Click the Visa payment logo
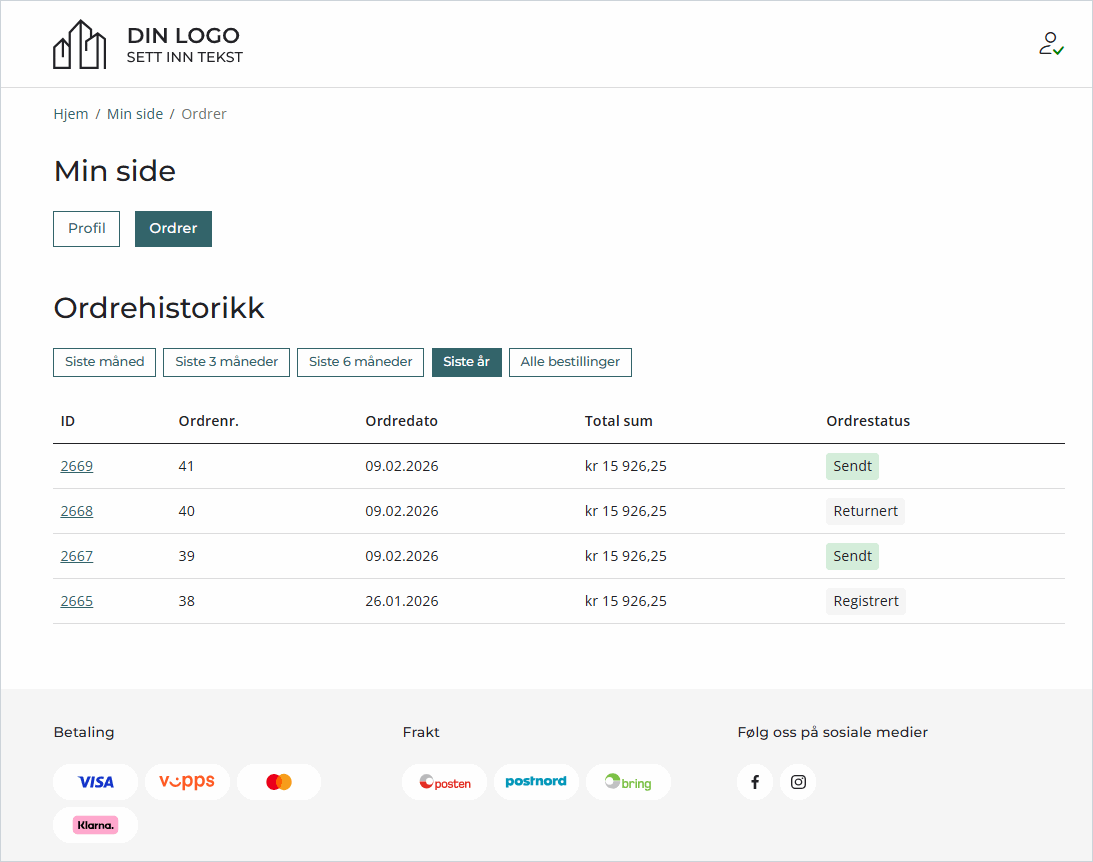This screenshot has height=862, width=1093. pos(96,782)
